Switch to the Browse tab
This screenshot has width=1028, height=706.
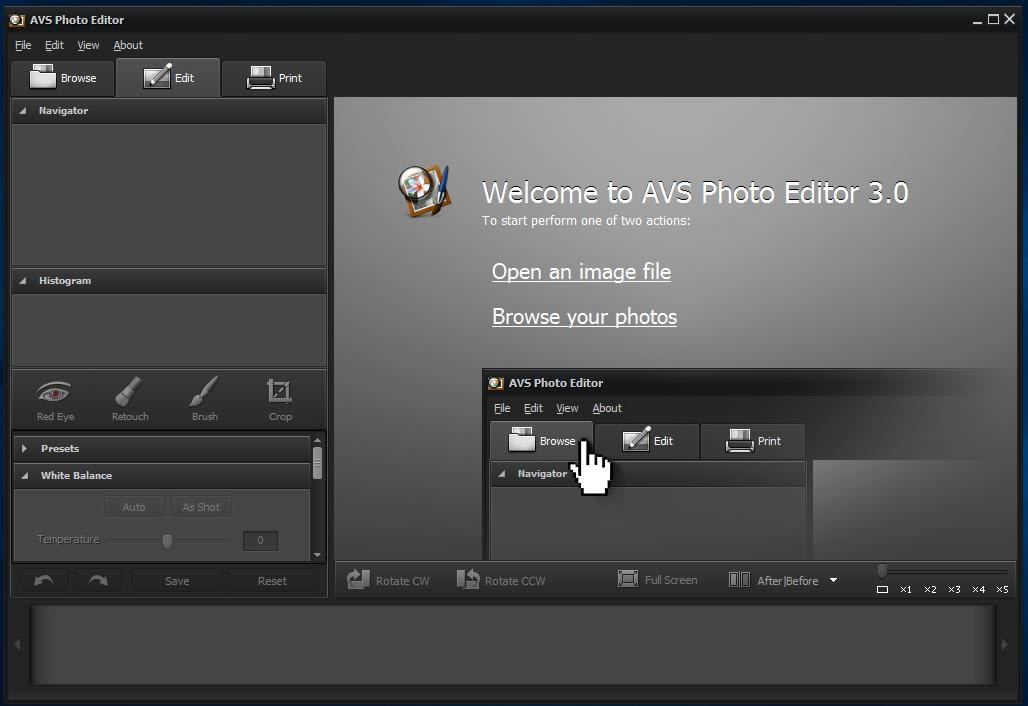coord(63,78)
